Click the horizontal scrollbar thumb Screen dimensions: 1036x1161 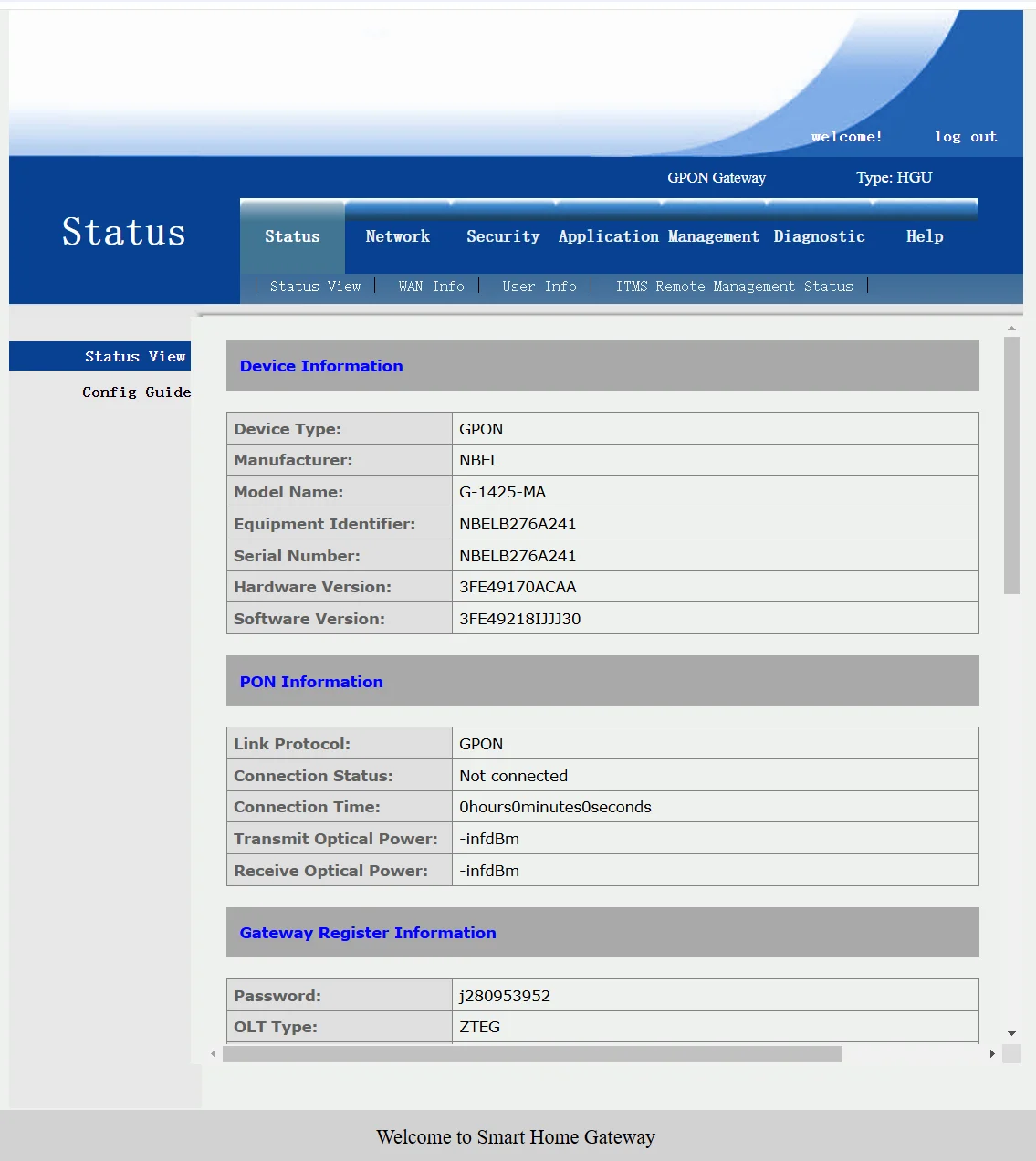(531, 1054)
